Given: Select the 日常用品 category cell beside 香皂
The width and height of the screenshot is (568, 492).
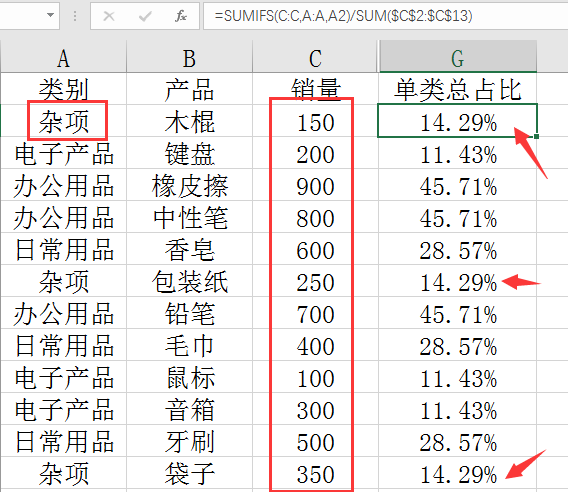Looking at the screenshot, I should (63, 249).
